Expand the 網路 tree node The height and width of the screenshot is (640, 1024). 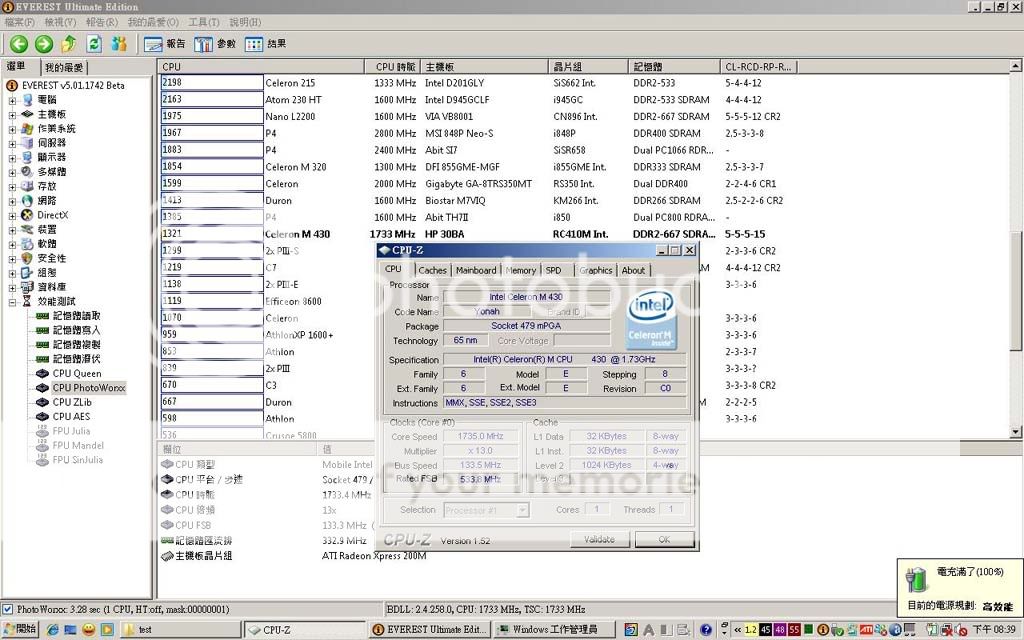point(12,201)
